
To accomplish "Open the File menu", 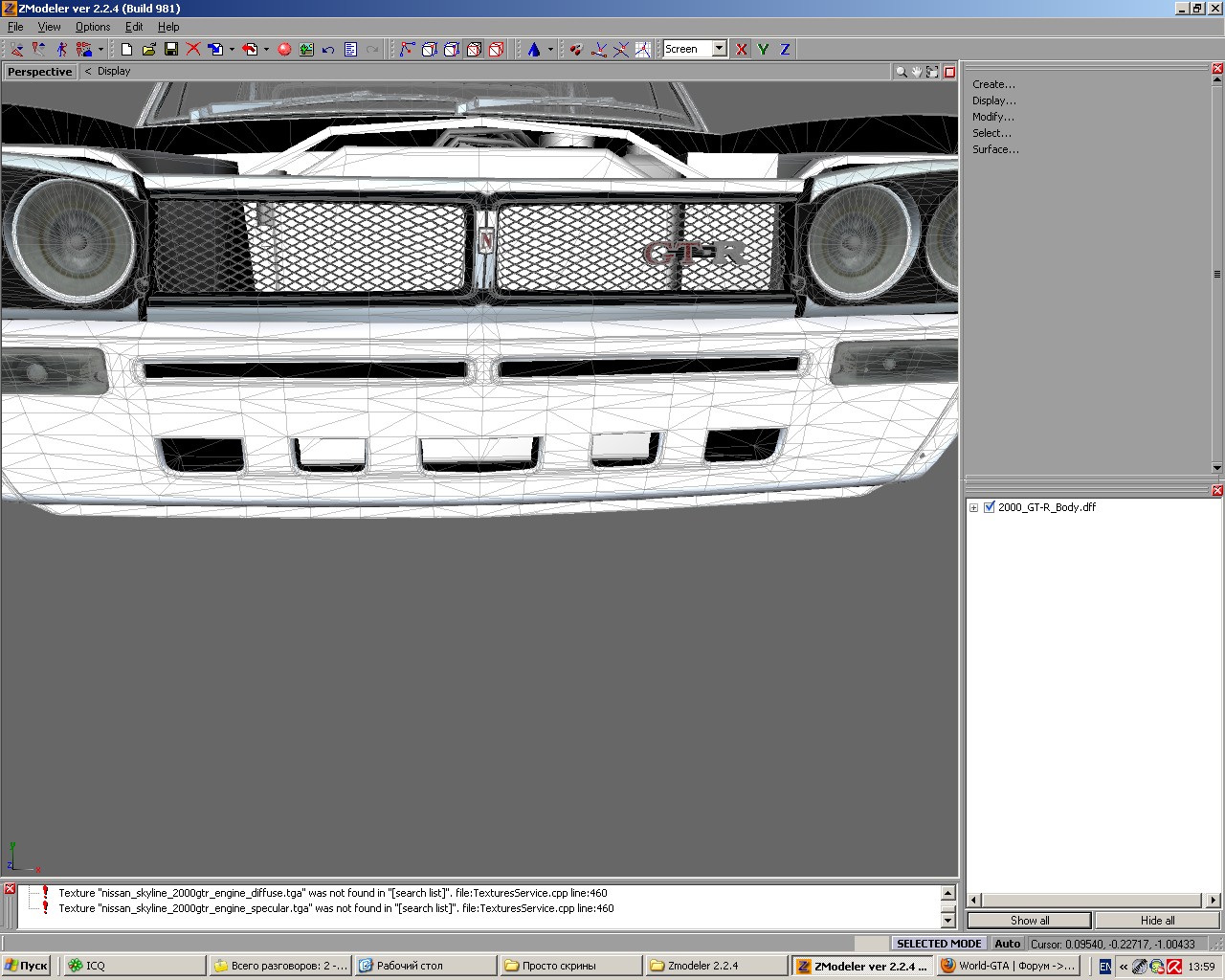I will coord(15,27).
